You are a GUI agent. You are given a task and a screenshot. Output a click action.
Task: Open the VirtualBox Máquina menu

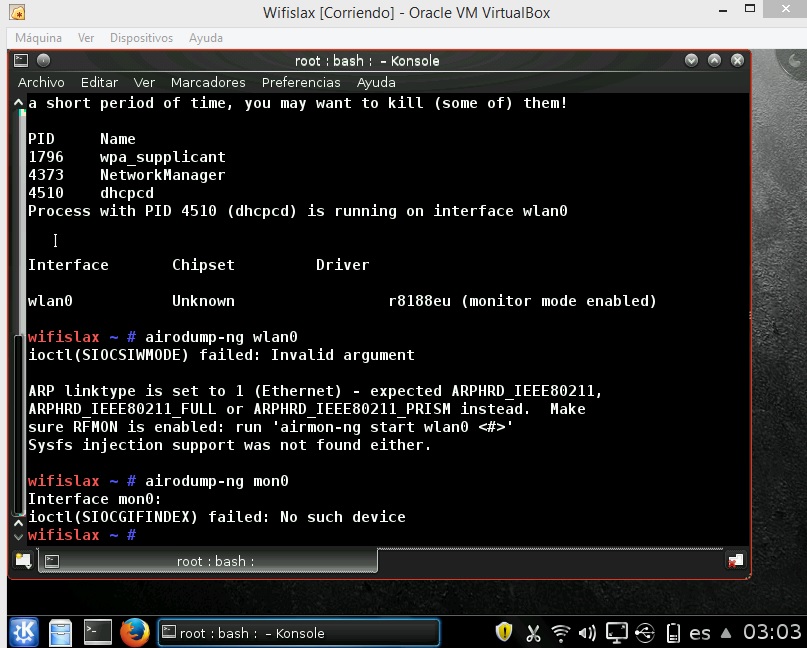coord(39,38)
